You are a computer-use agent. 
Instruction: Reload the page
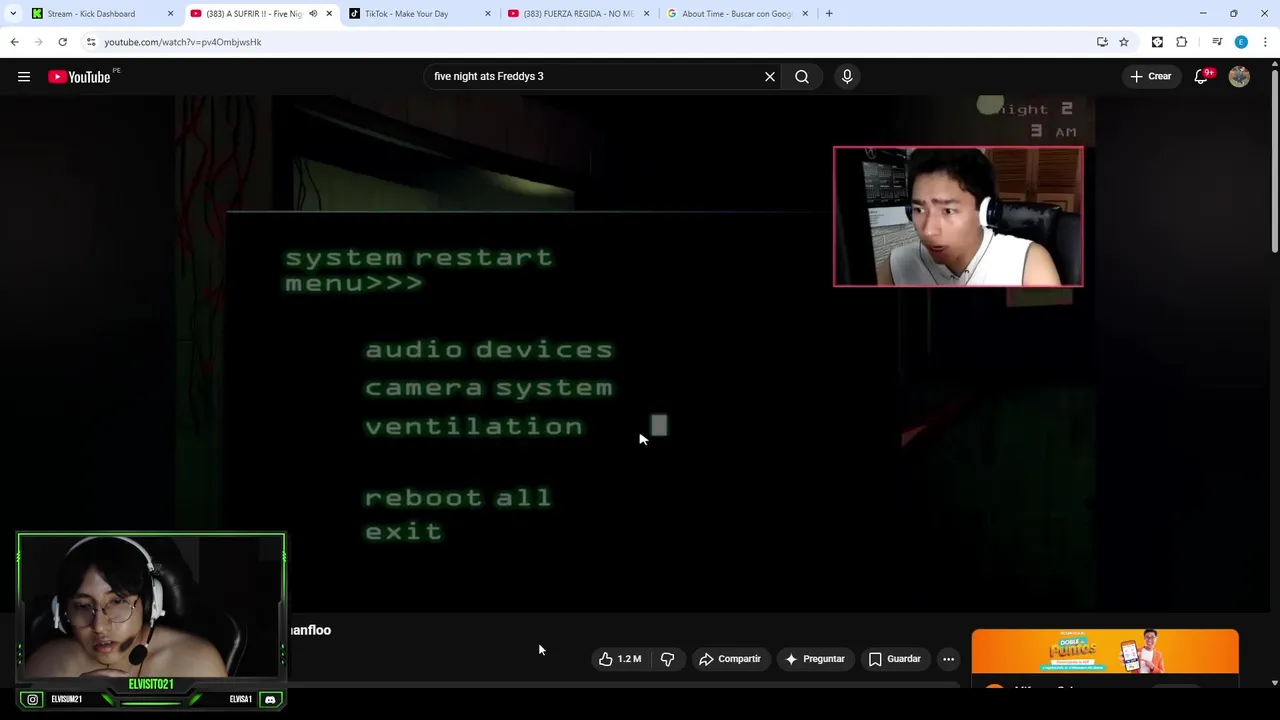coord(62,42)
